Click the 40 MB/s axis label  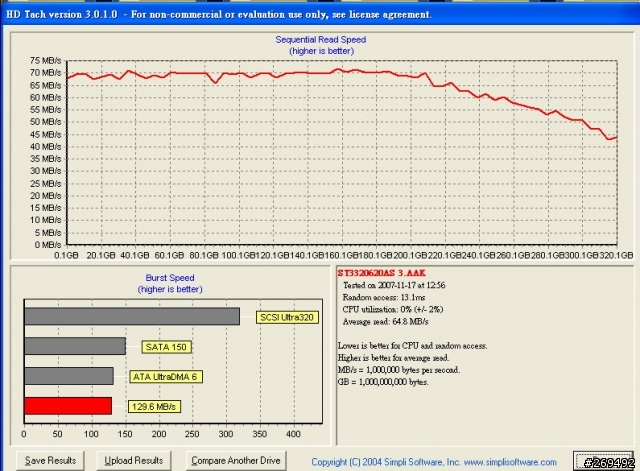click(x=45, y=147)
